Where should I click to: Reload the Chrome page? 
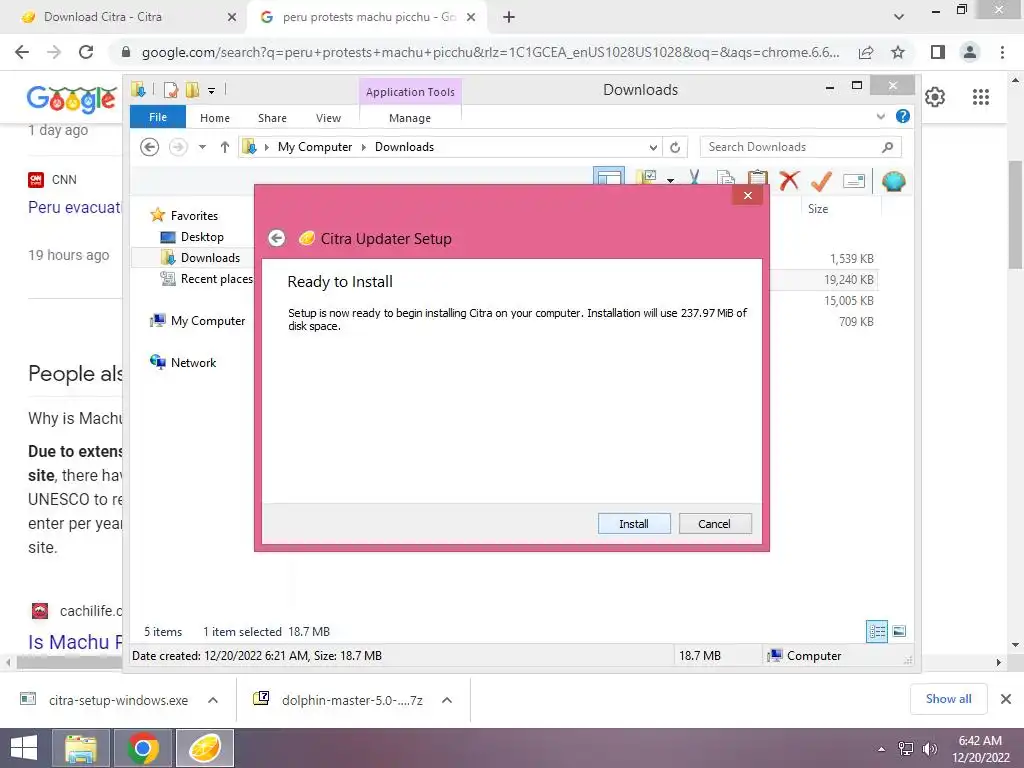(86, 52)
